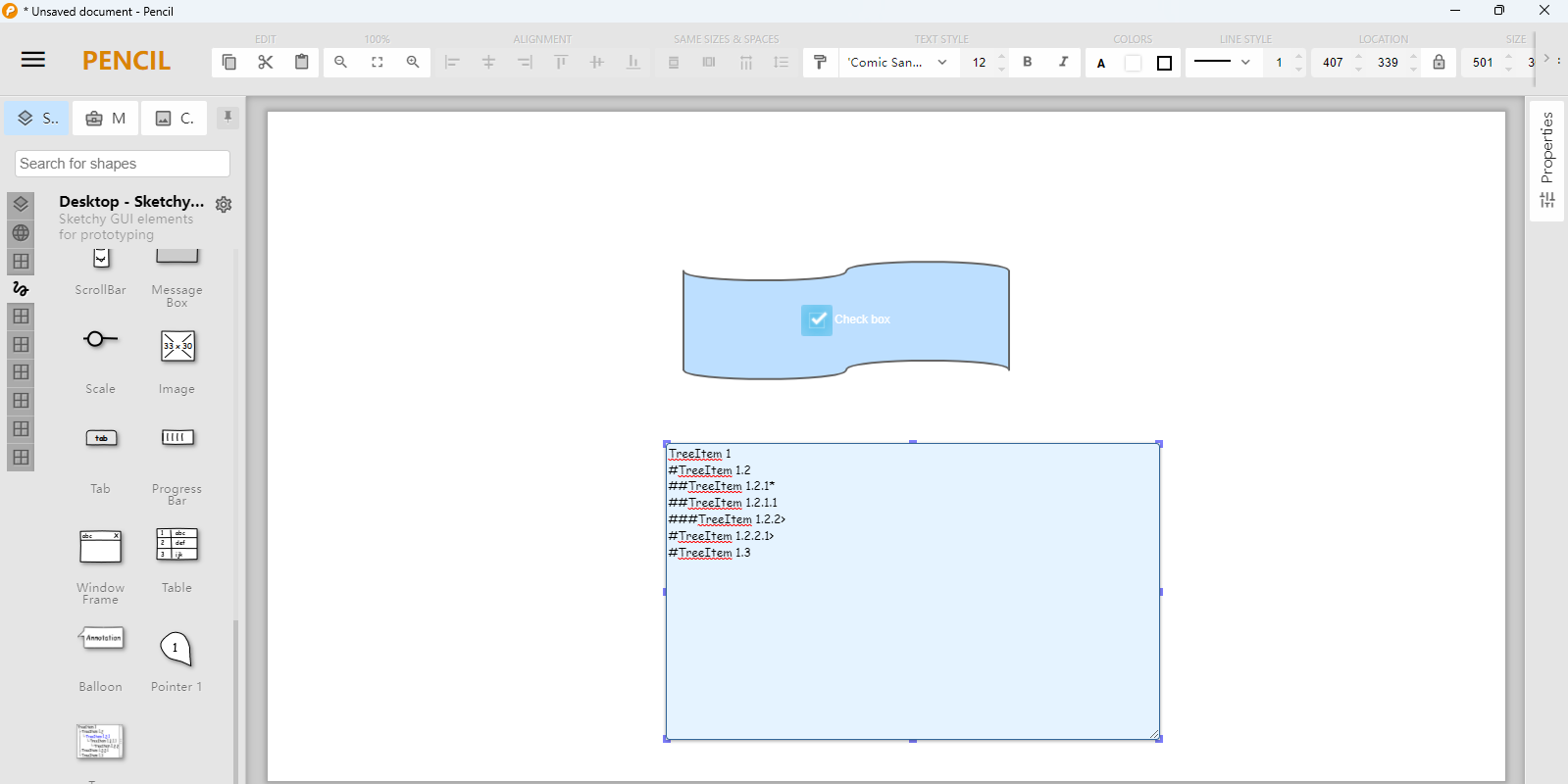Click the Search for shapes field
This screenshot has width=1568, height=784.
123,164
